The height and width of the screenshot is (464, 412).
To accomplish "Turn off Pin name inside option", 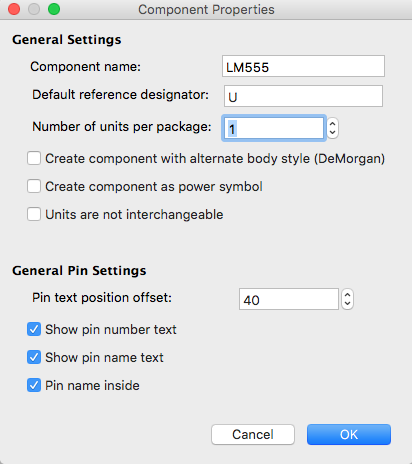I will coord(34,385).
